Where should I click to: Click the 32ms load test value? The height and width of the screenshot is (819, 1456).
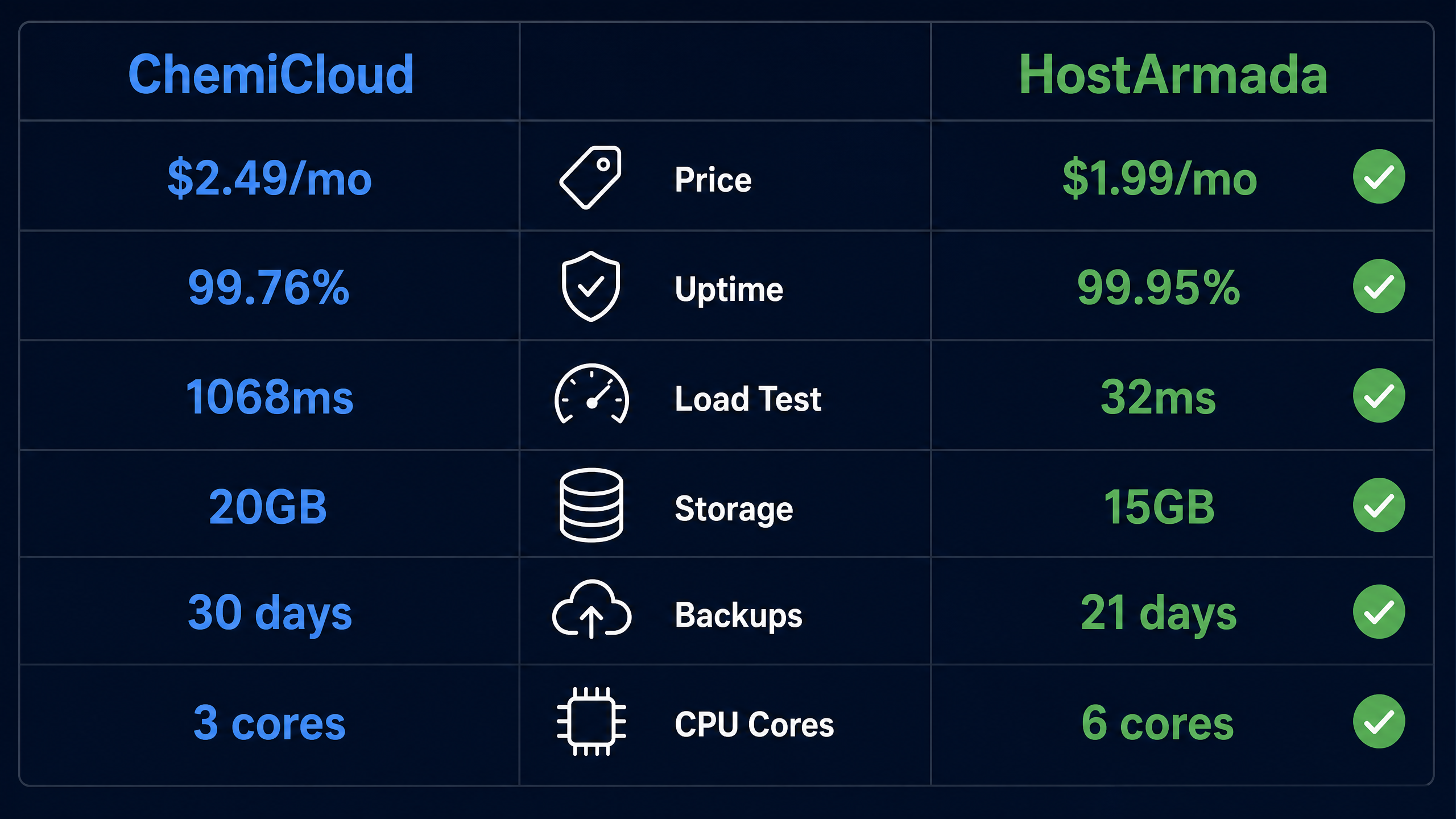coord(1158,396)
